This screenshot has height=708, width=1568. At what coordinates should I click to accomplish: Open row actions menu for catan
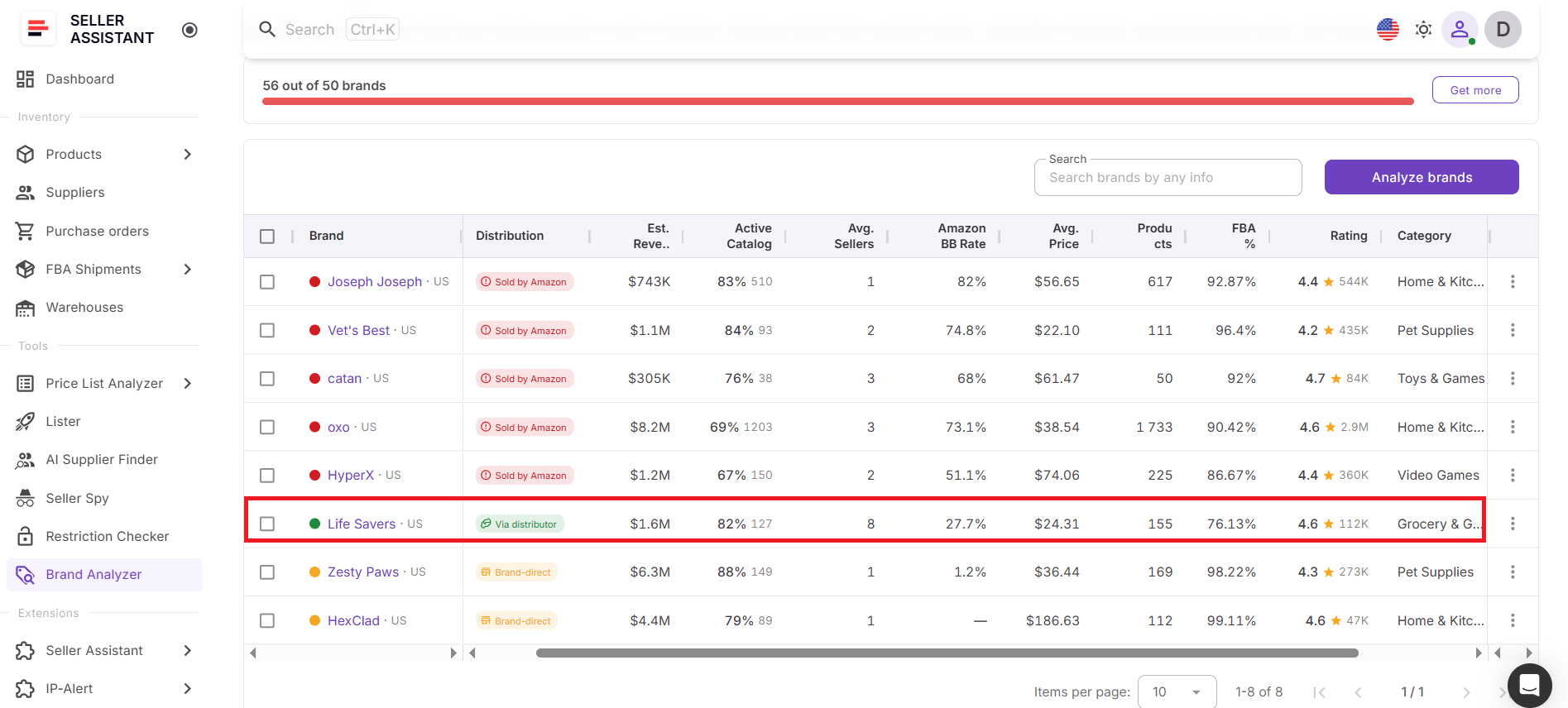(1513, 379)
